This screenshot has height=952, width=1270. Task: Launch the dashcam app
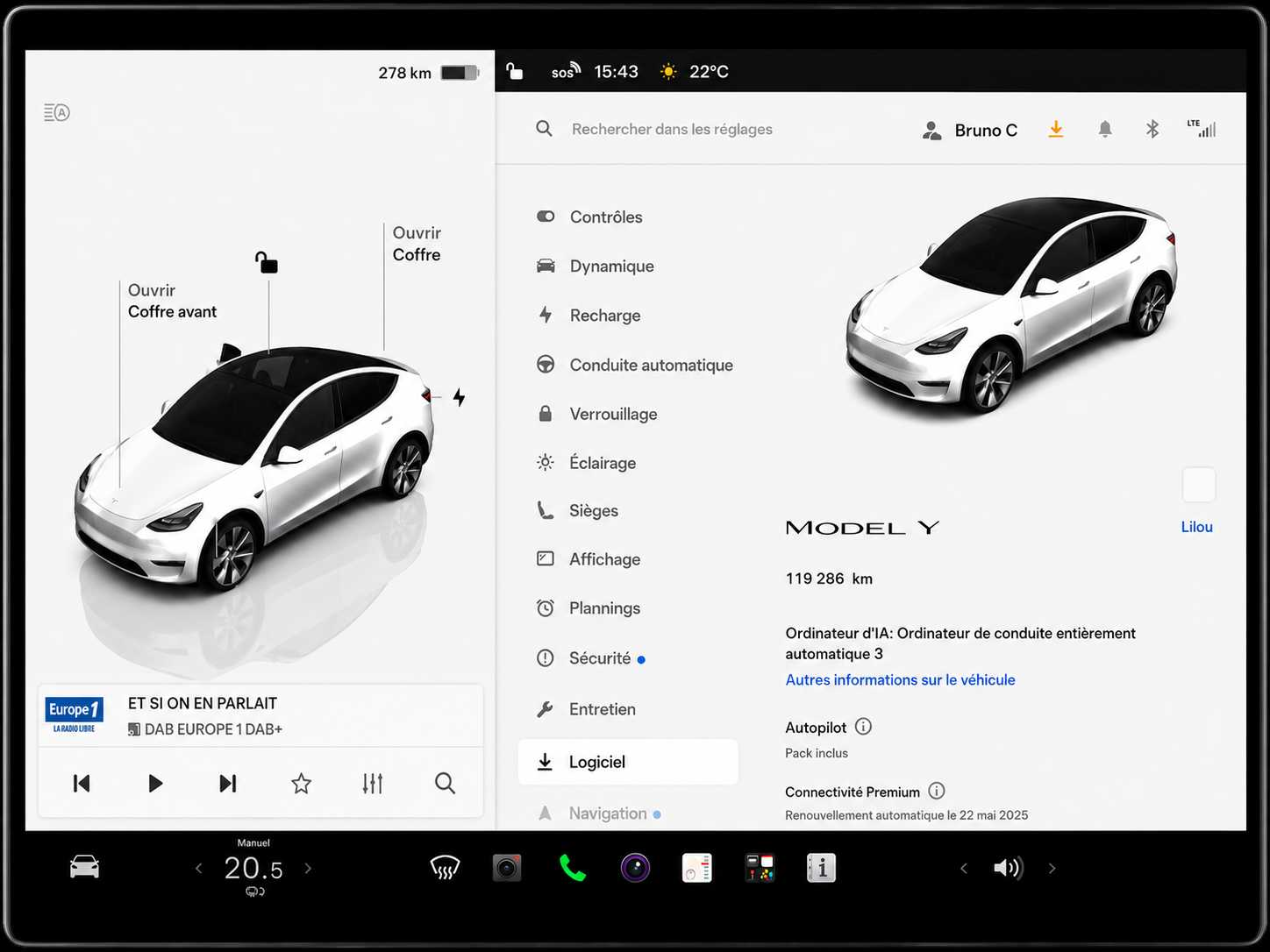[x=507, y=868]
